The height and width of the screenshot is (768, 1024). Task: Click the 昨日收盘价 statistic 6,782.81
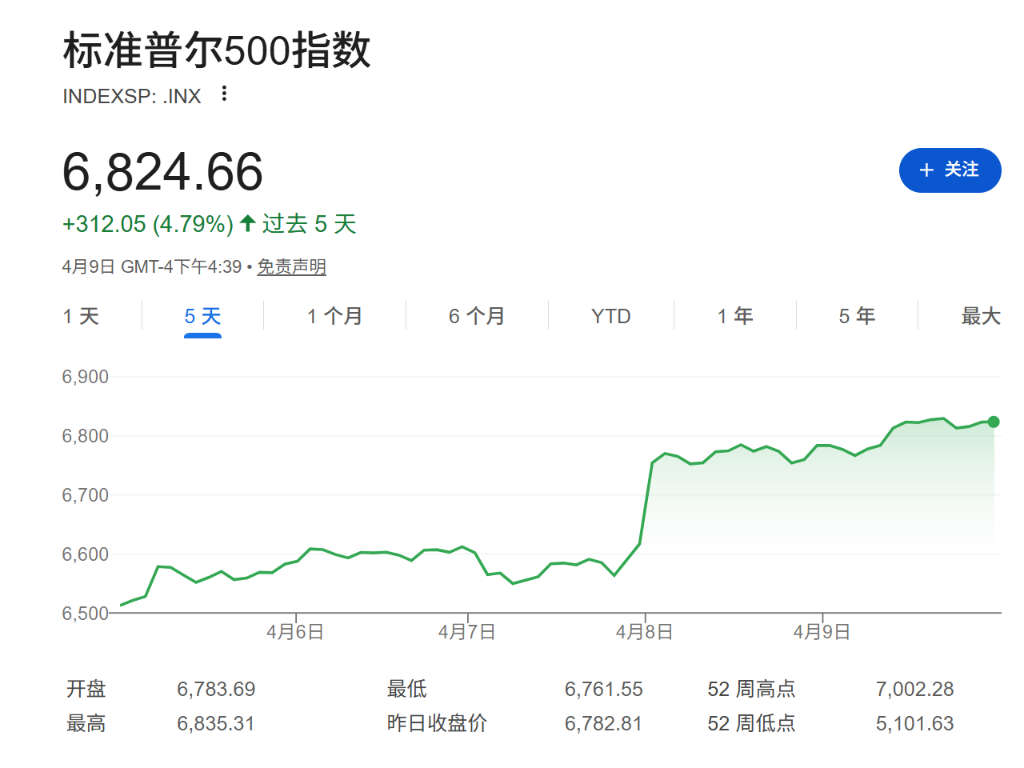tap(602, 722)
